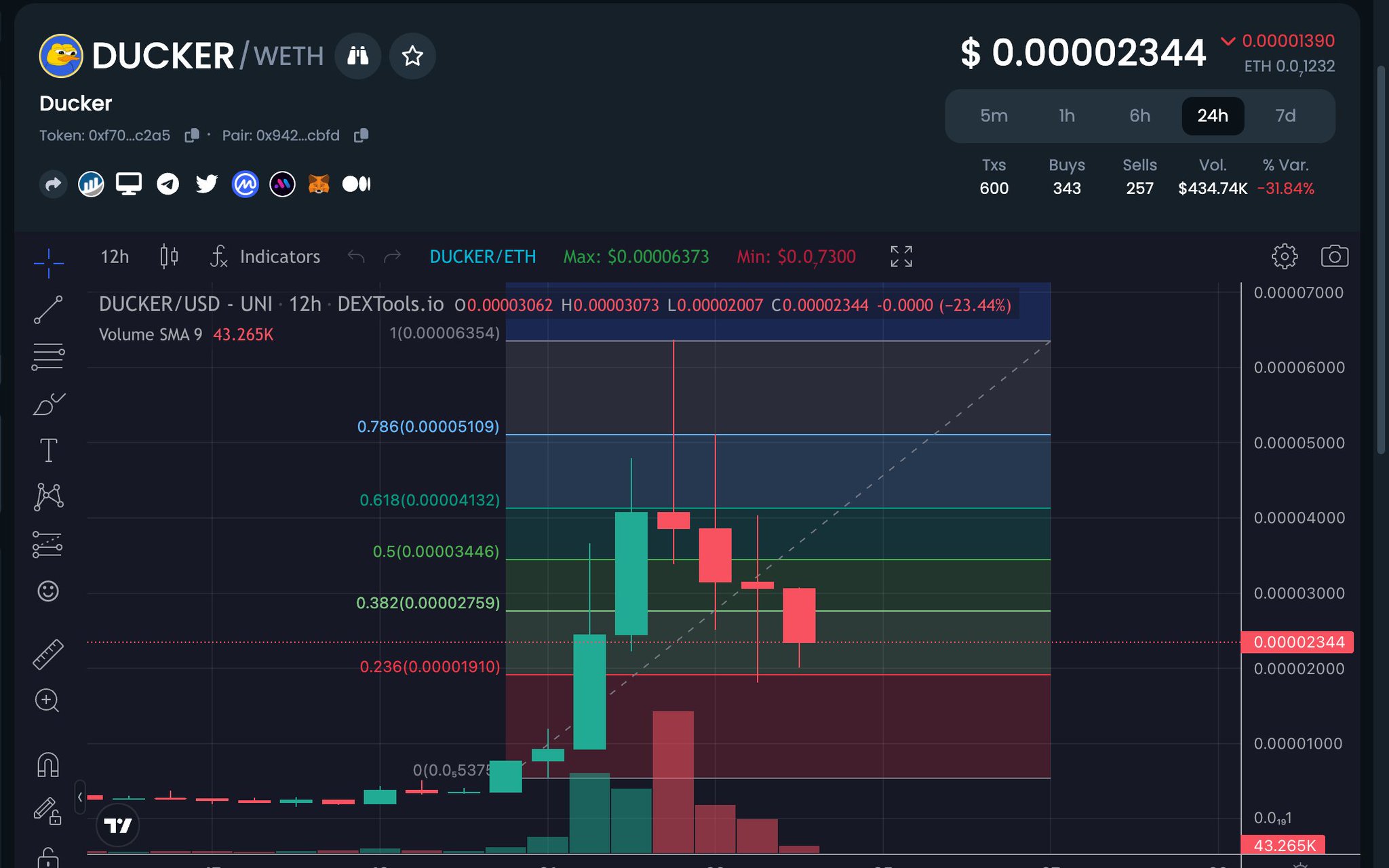
Task: Toggle lock all drawing tools
Action: click(48, 857)
